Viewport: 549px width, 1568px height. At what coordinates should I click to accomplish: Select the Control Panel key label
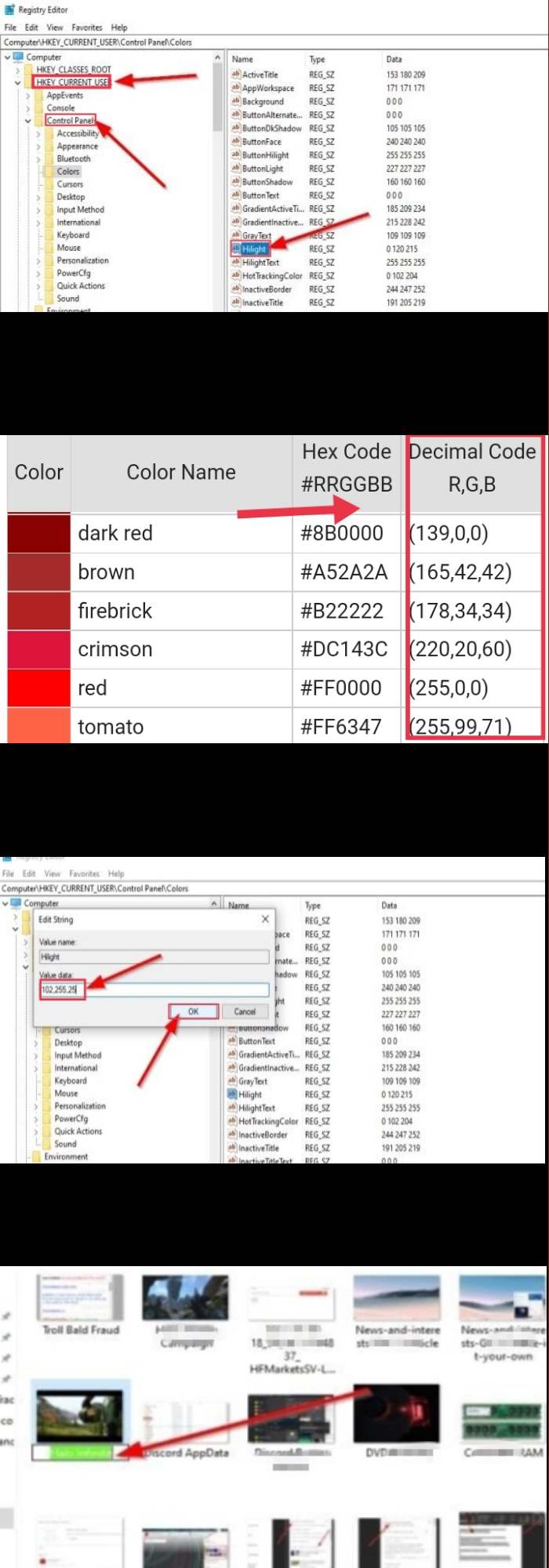click(71, 120)
